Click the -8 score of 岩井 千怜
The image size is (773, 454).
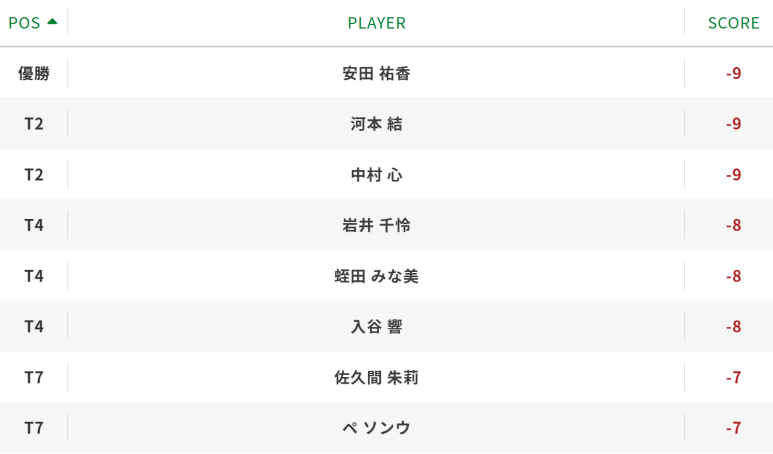pyautogui.click(x=734, y=225)
